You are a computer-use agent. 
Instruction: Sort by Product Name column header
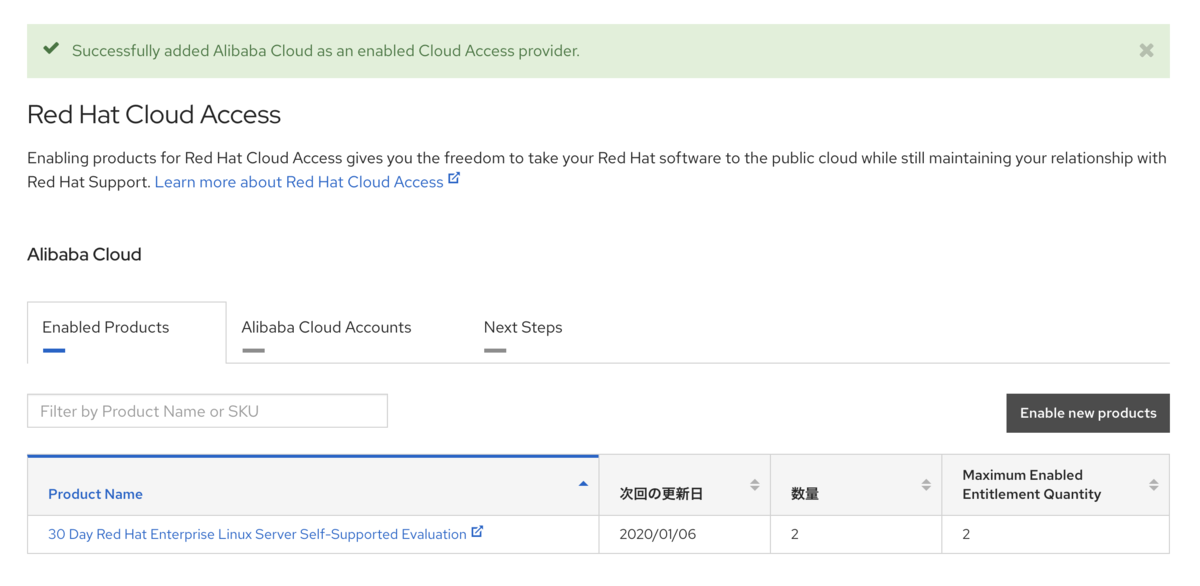95,494
